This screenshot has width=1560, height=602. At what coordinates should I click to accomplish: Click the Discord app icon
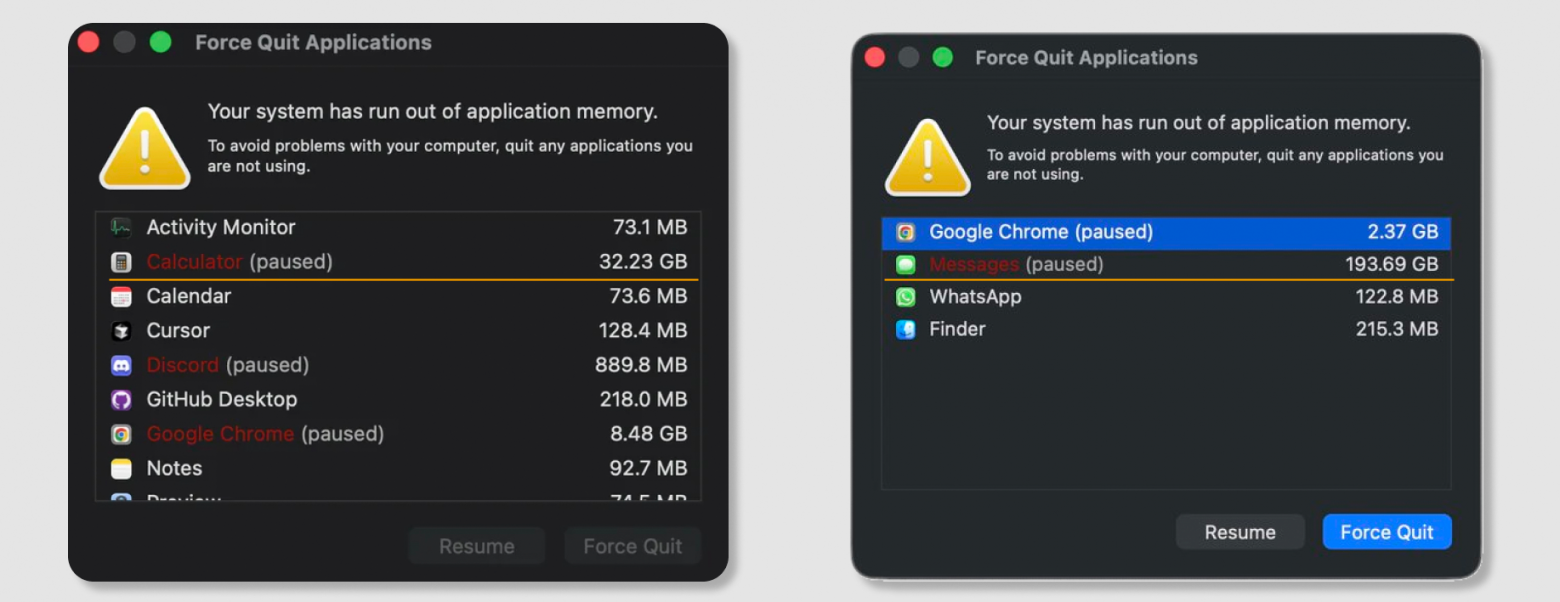(x=121, y=365)
